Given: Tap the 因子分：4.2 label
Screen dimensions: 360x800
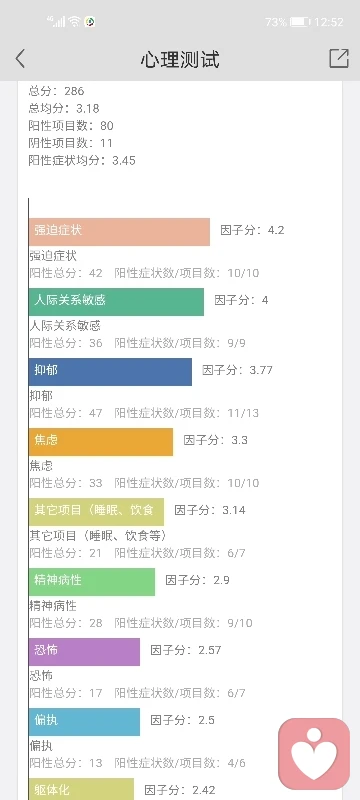Looking at the screenshot, I should tap(252, 230).
